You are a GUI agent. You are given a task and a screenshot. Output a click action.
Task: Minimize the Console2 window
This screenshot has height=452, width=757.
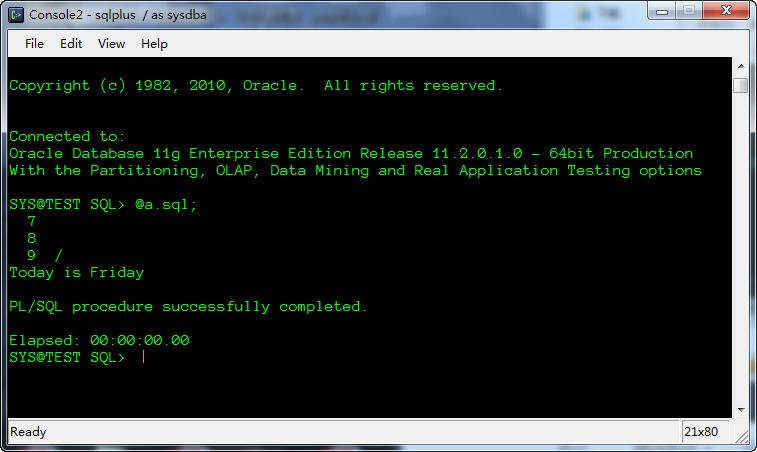pos(662,11)
